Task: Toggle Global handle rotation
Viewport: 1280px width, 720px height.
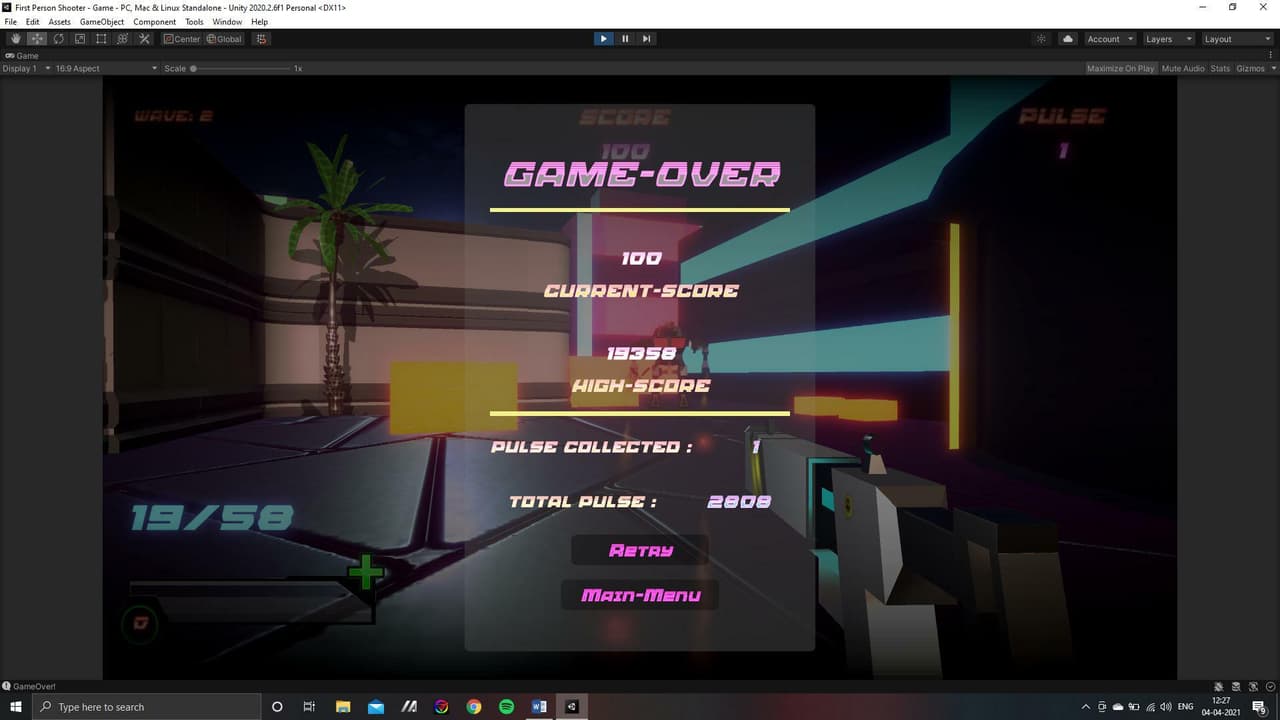Action: [224, 39]
